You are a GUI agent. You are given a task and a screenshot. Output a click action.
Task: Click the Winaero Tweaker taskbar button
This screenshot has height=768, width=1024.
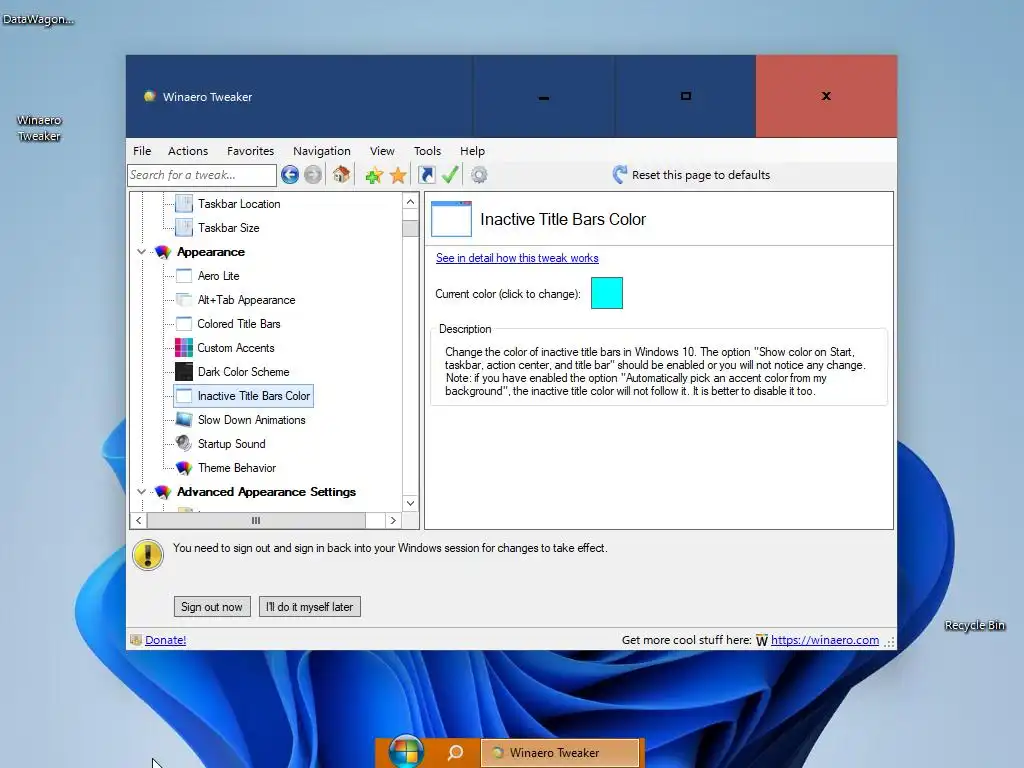coord(560,752)
